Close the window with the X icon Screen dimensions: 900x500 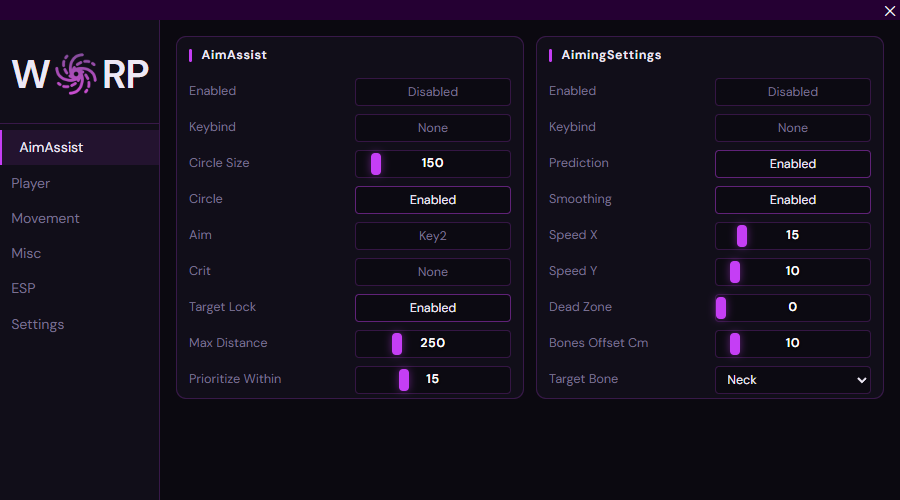(890, 11)
